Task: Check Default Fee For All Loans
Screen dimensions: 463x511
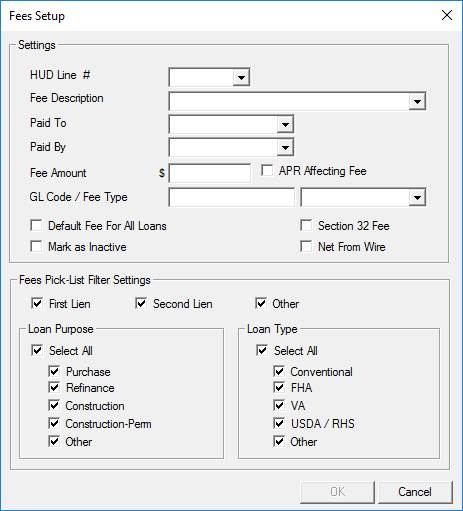Action: coord(36,225)
